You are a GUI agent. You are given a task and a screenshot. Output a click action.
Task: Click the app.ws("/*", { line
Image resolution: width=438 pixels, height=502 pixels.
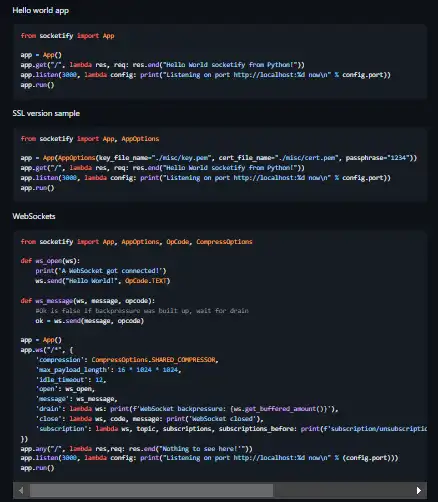click(x=47, y=350)
